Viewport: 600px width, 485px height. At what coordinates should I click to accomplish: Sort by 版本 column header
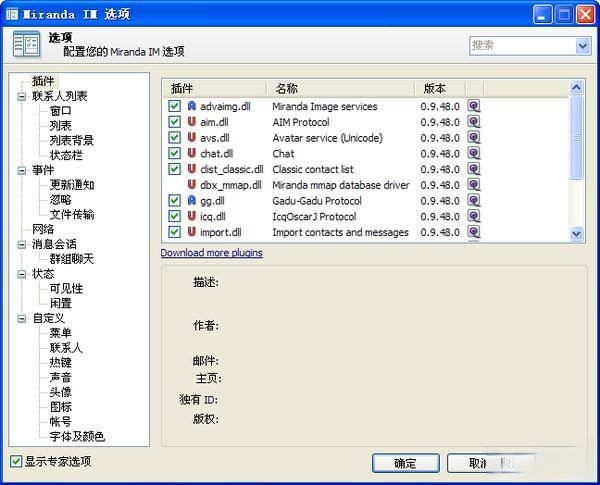[440, 88]
